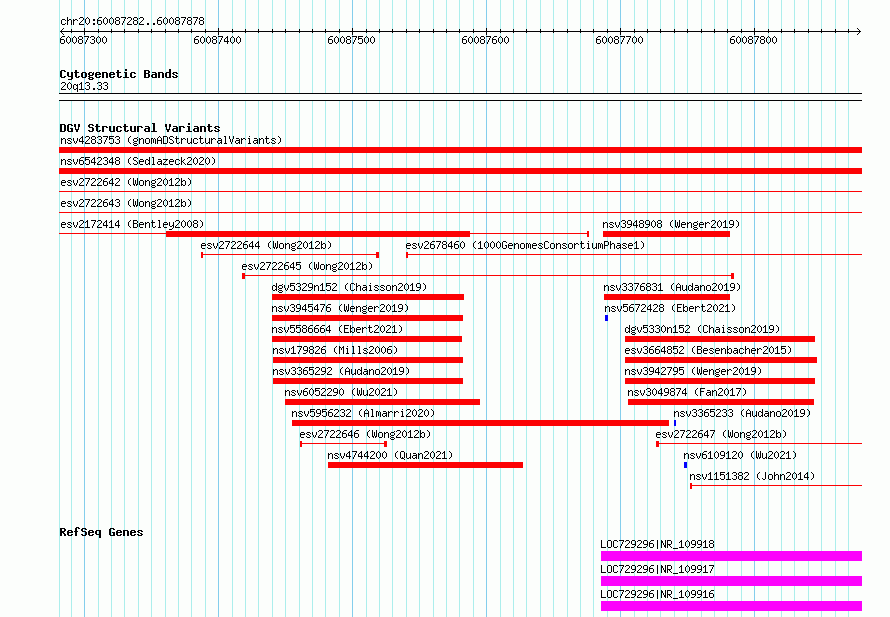Click the nsv5672428 (Ebert2021) label
Viewport: 890px width, 617px height.
[x=670, y=308]
